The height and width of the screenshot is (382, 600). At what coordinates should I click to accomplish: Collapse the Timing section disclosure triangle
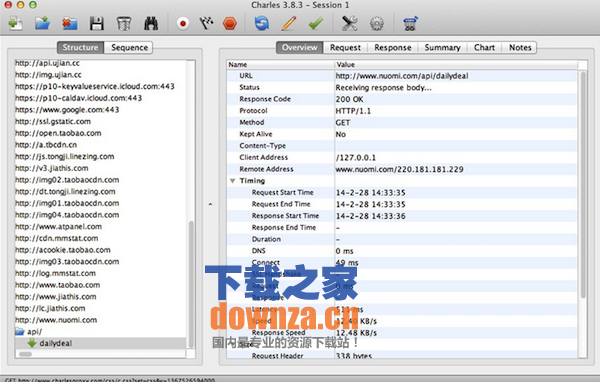pyautogui.click(x=232, y=181)
